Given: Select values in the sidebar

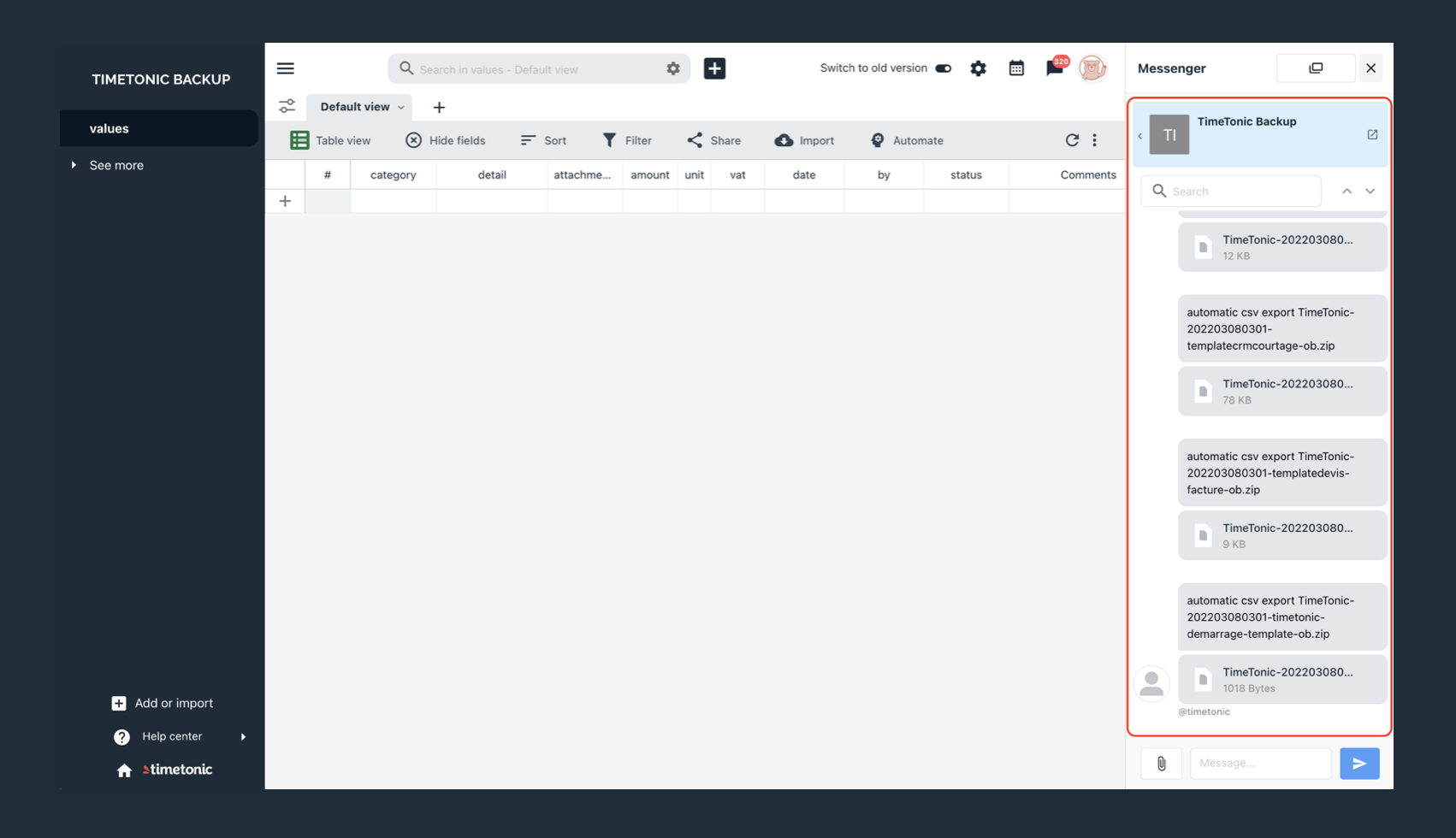Looking at the screenshot, I should point(159,128).
